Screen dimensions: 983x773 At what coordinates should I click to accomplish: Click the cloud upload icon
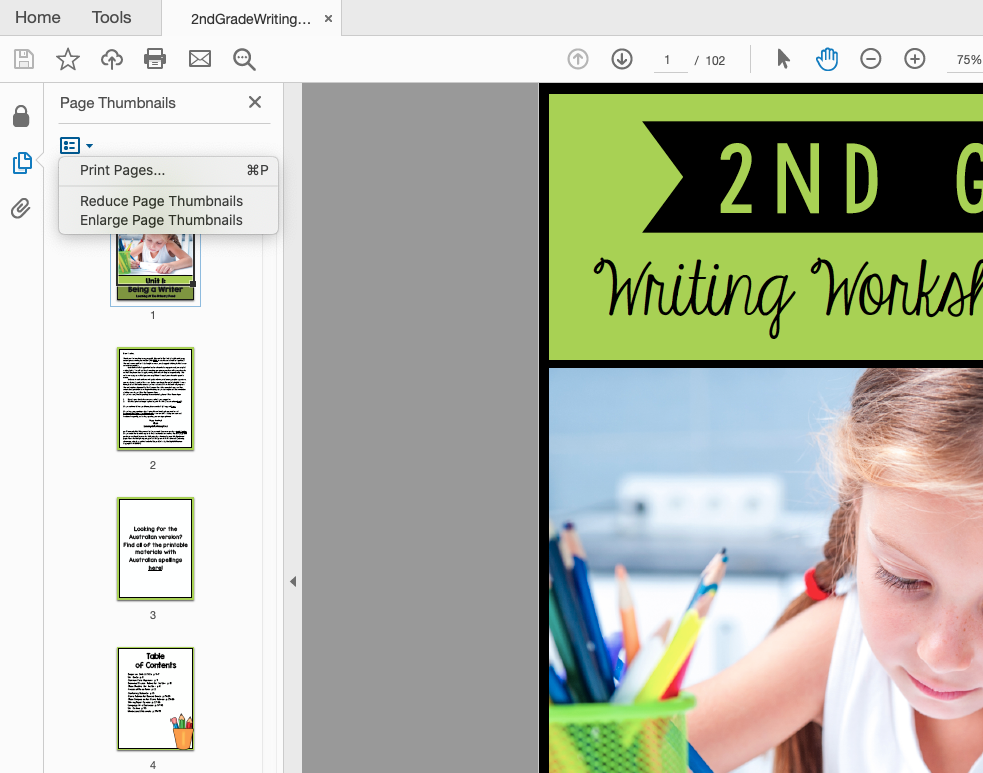[x=112, y=59]
